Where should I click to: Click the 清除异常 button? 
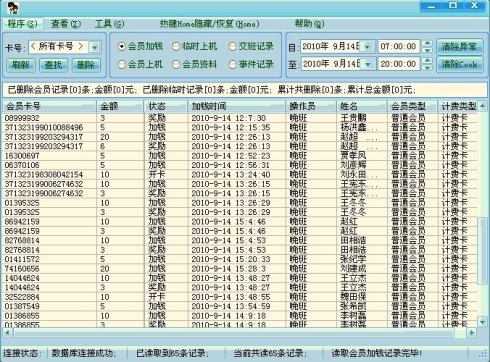[460, 47]
